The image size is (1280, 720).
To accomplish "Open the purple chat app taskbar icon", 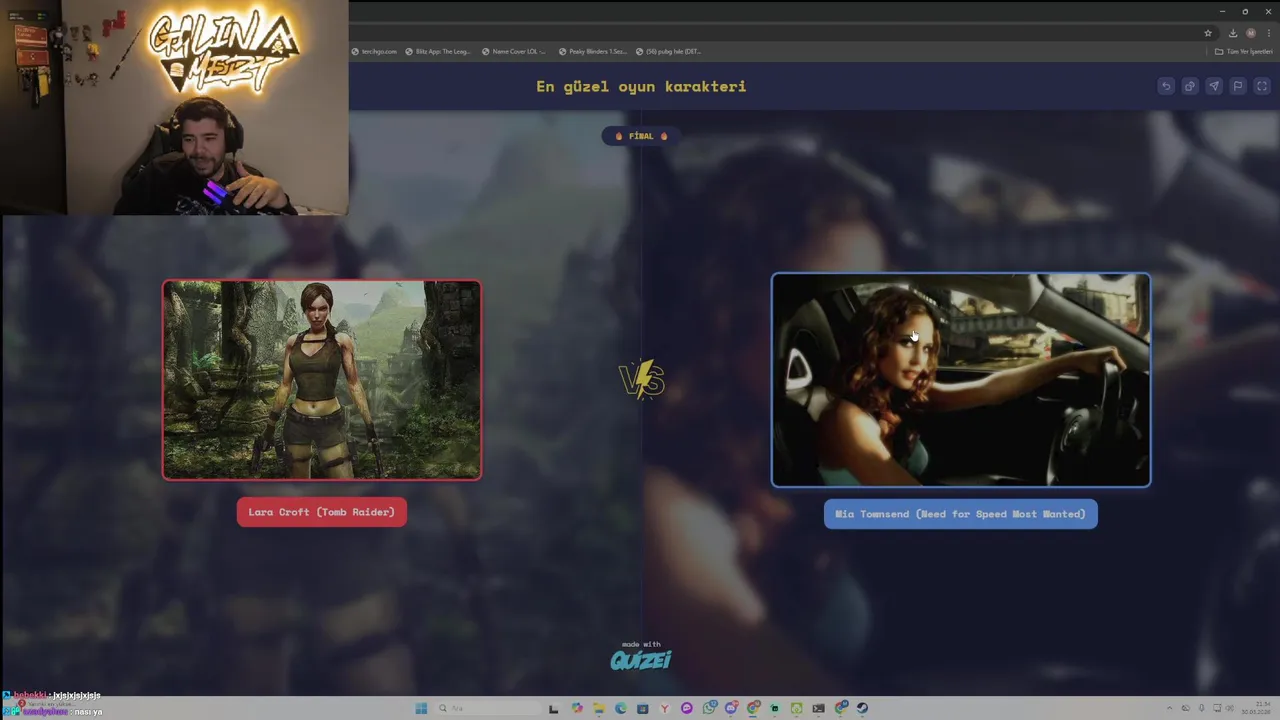I will pos(687,708).
